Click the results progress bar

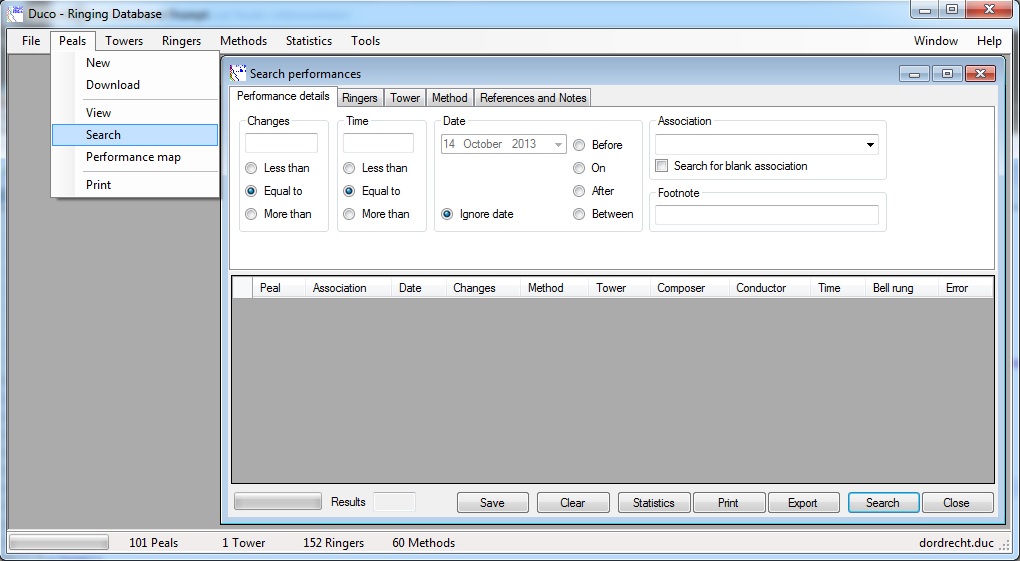[x=277, y=502]
